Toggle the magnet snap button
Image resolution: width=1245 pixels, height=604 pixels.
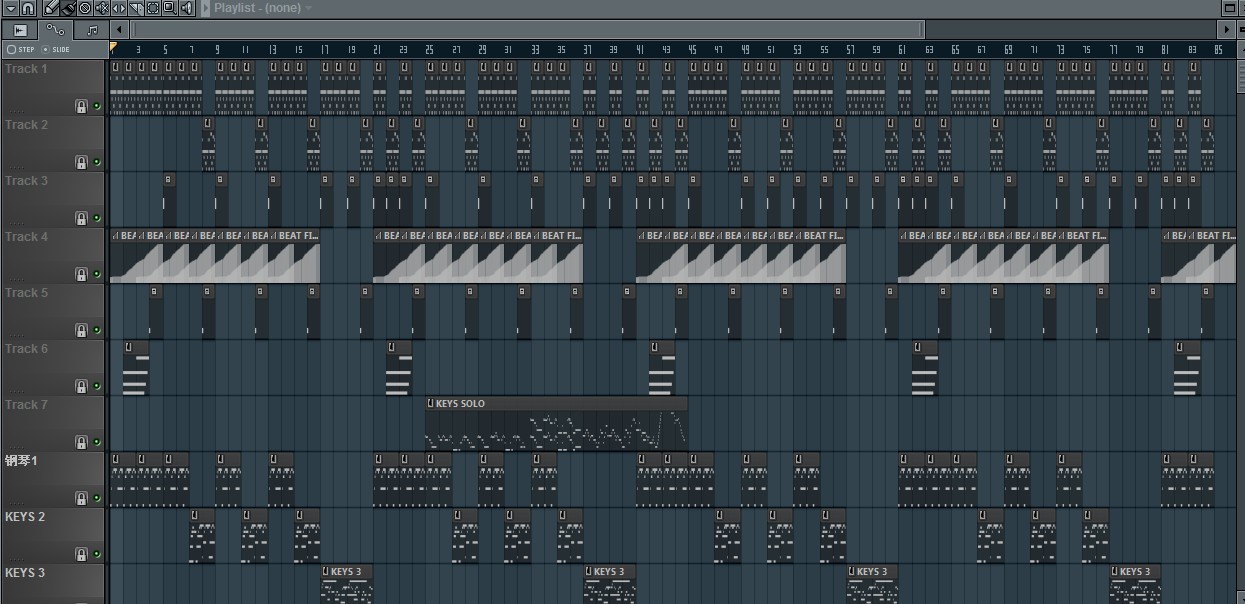tap(28, 8)
